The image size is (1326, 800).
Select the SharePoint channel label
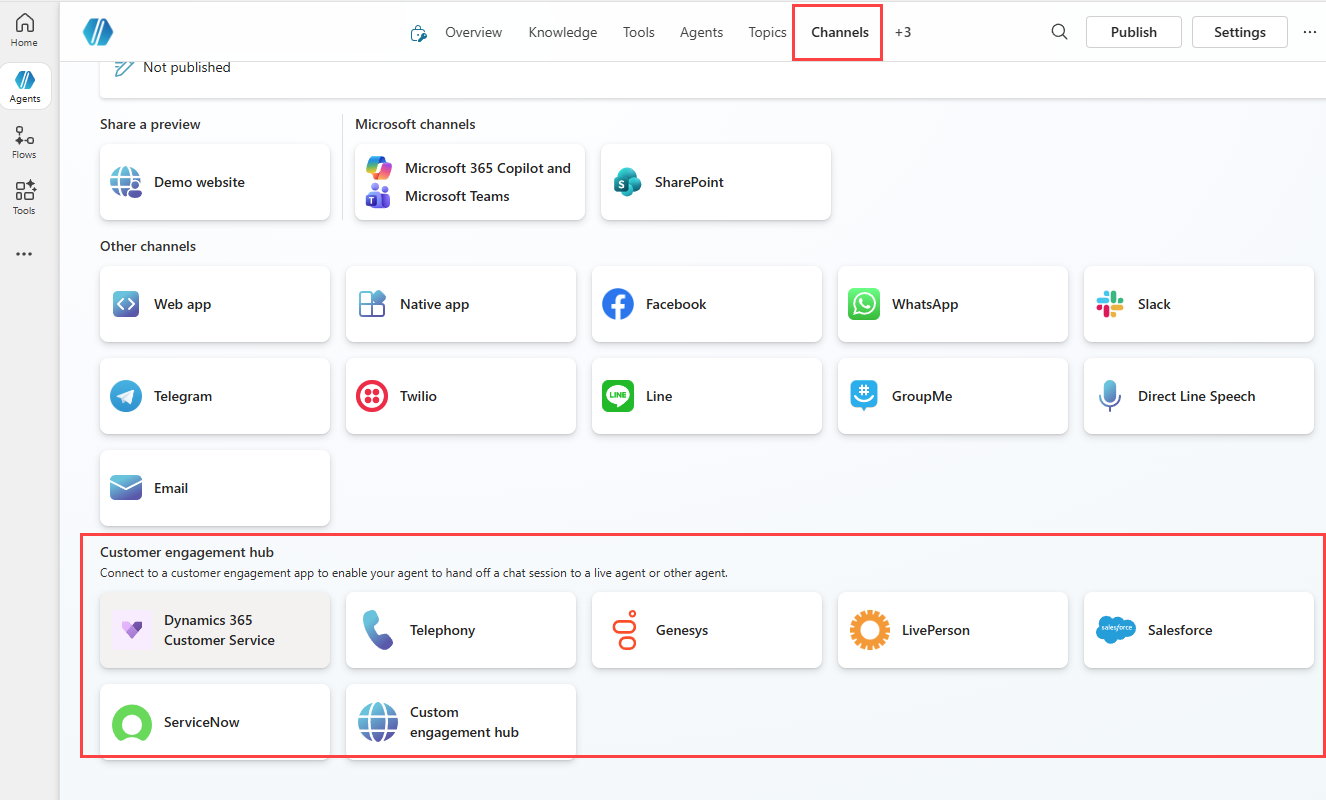pyautogui.click(x=689, y=182)
